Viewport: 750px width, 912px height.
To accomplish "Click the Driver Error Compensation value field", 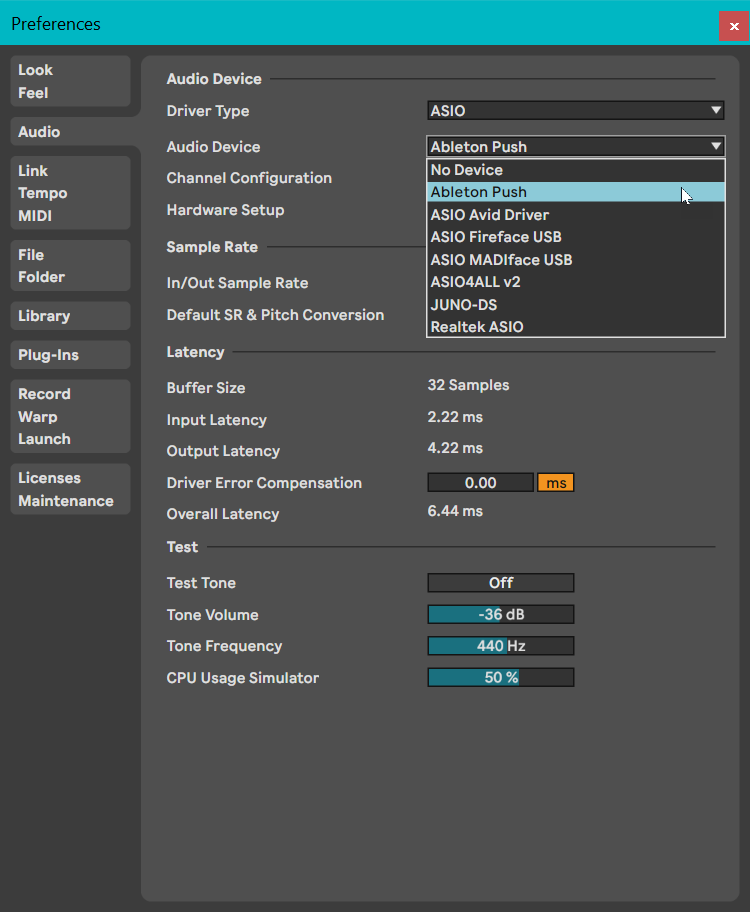I will [x=480, y=483].
